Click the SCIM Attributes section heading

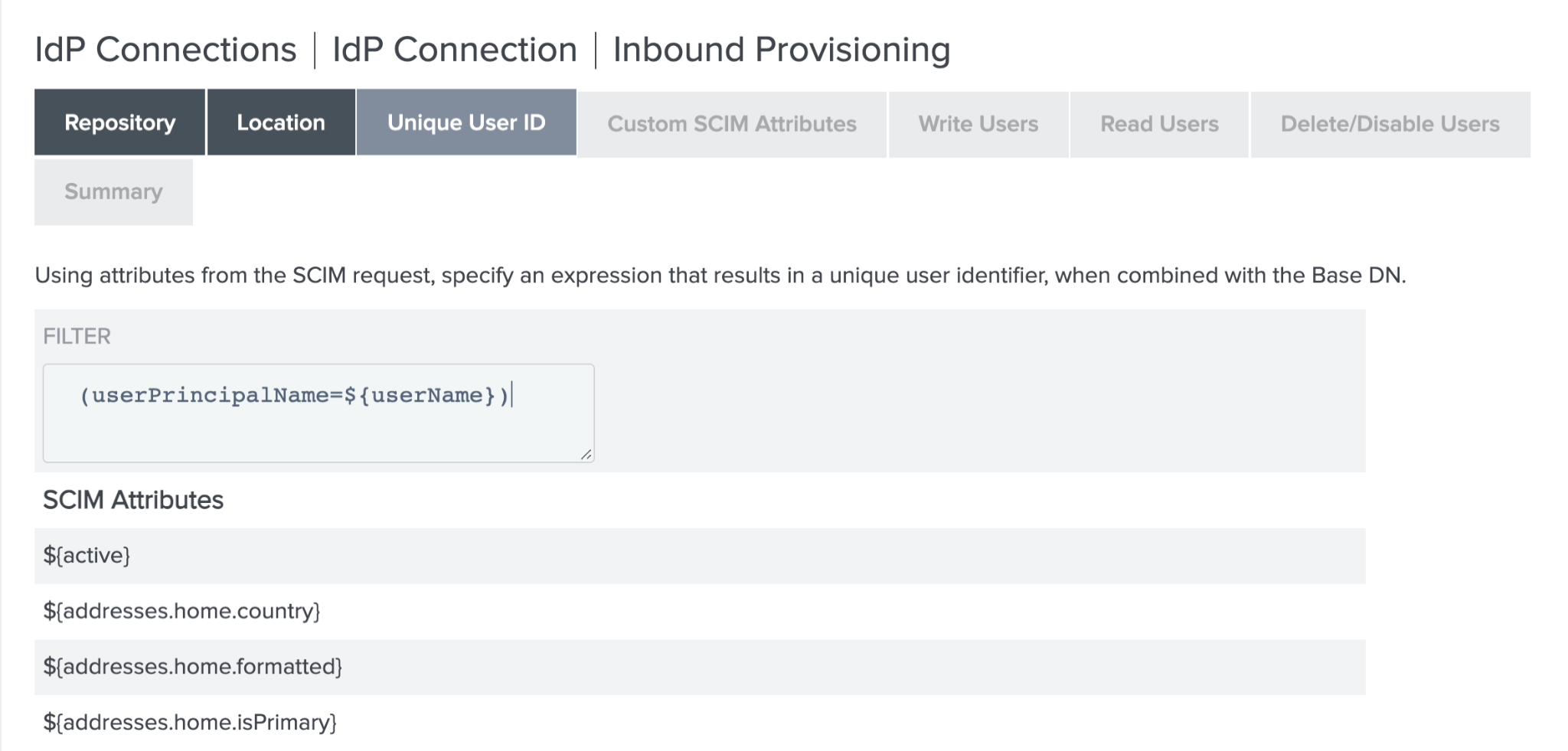click(x=133, y=500)
